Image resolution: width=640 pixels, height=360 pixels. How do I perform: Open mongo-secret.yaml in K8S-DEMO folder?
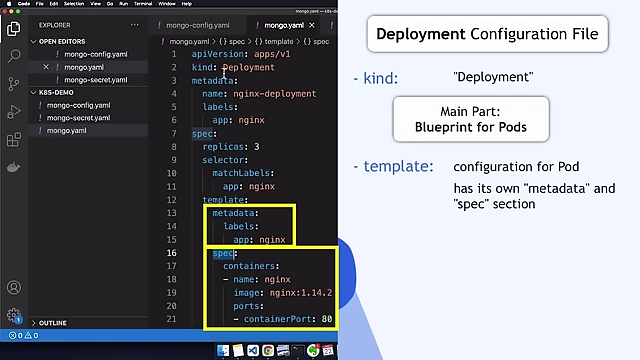pos(88,118)
